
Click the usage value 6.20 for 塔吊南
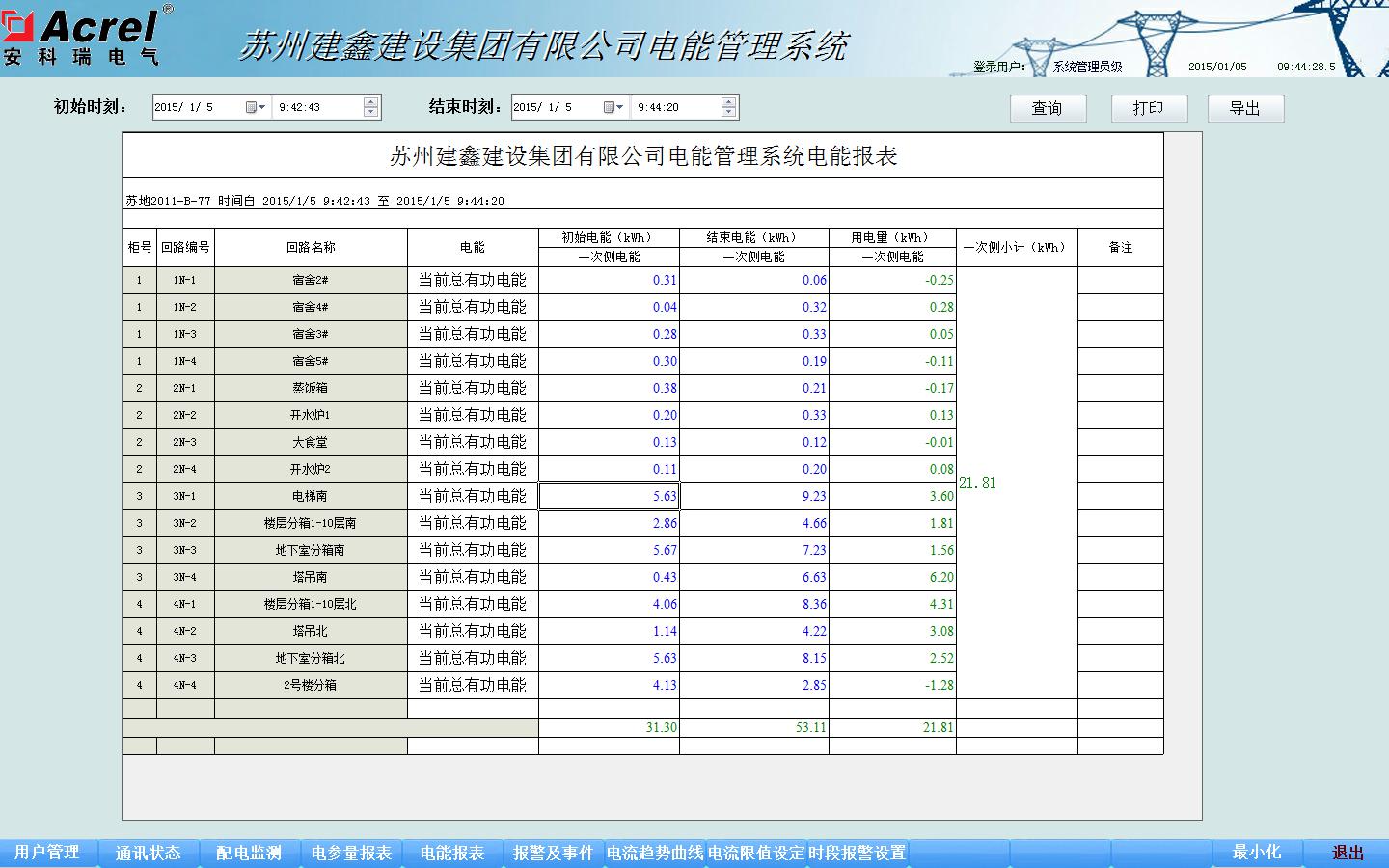(x=893, y=577)
